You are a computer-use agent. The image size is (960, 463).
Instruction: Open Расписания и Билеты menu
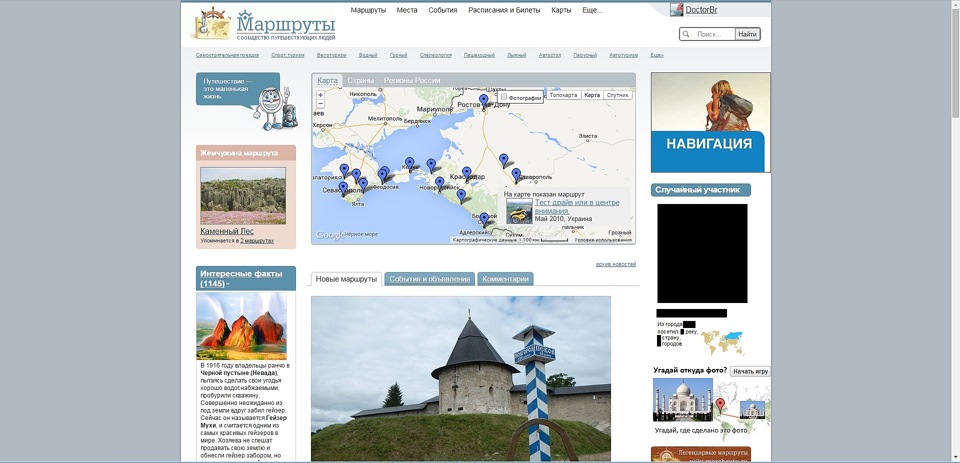504,10
